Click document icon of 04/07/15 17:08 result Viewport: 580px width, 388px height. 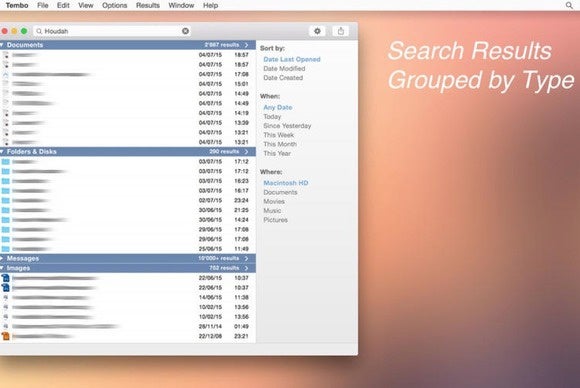click(x=6, y=74)
